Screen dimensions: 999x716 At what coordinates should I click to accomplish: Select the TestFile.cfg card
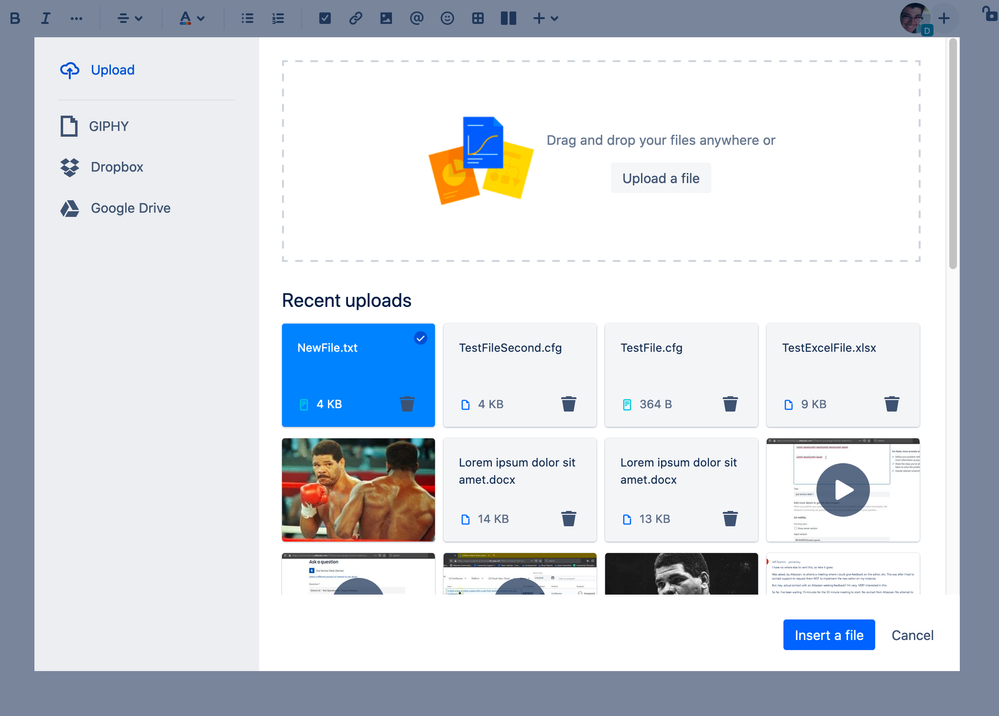click(681, 375)
